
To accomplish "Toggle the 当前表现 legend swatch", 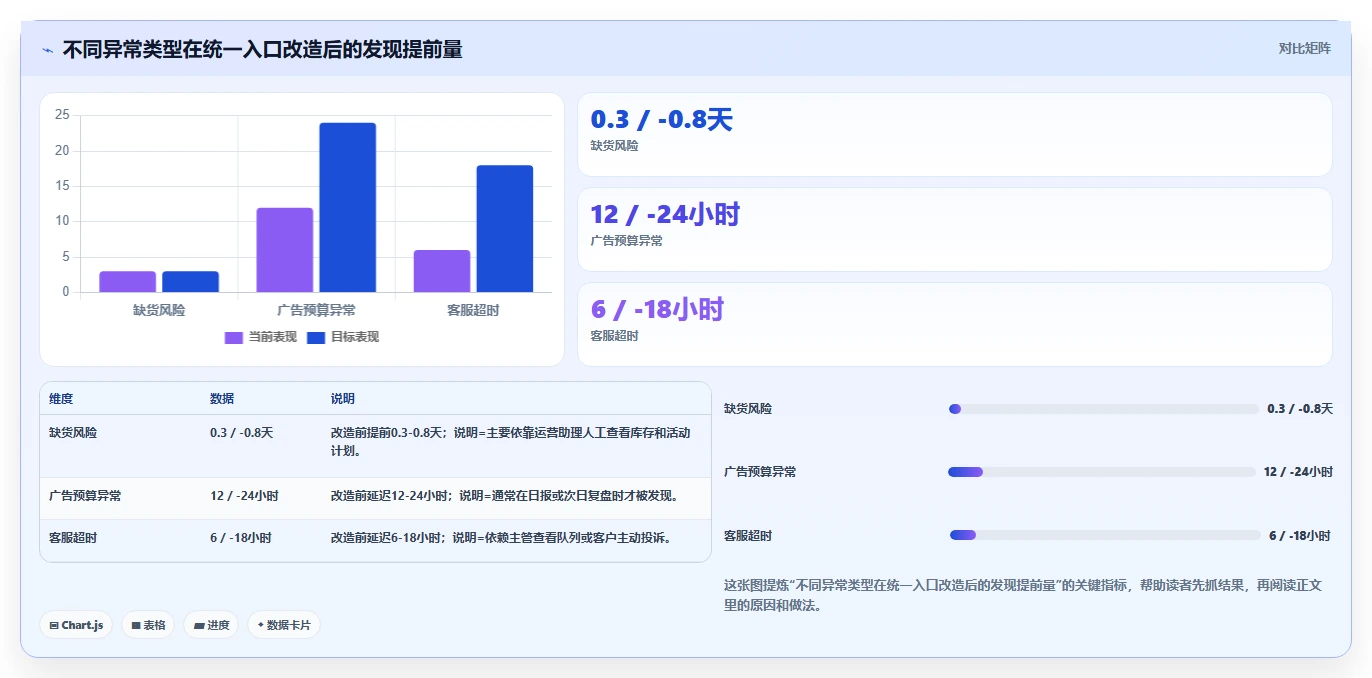I will (234, 337).
